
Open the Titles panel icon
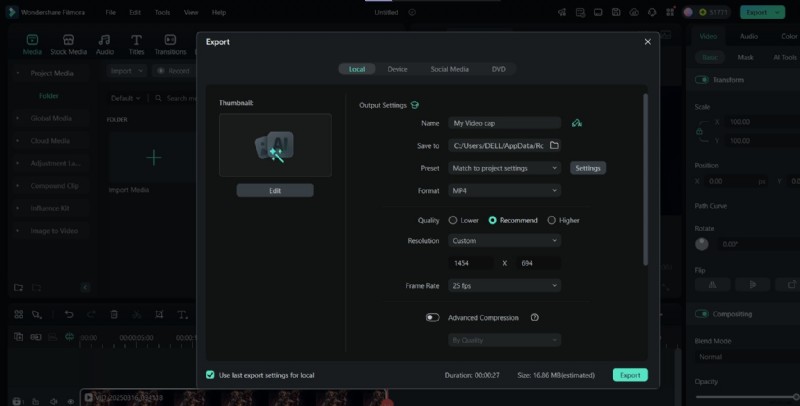tap(135, 44)
